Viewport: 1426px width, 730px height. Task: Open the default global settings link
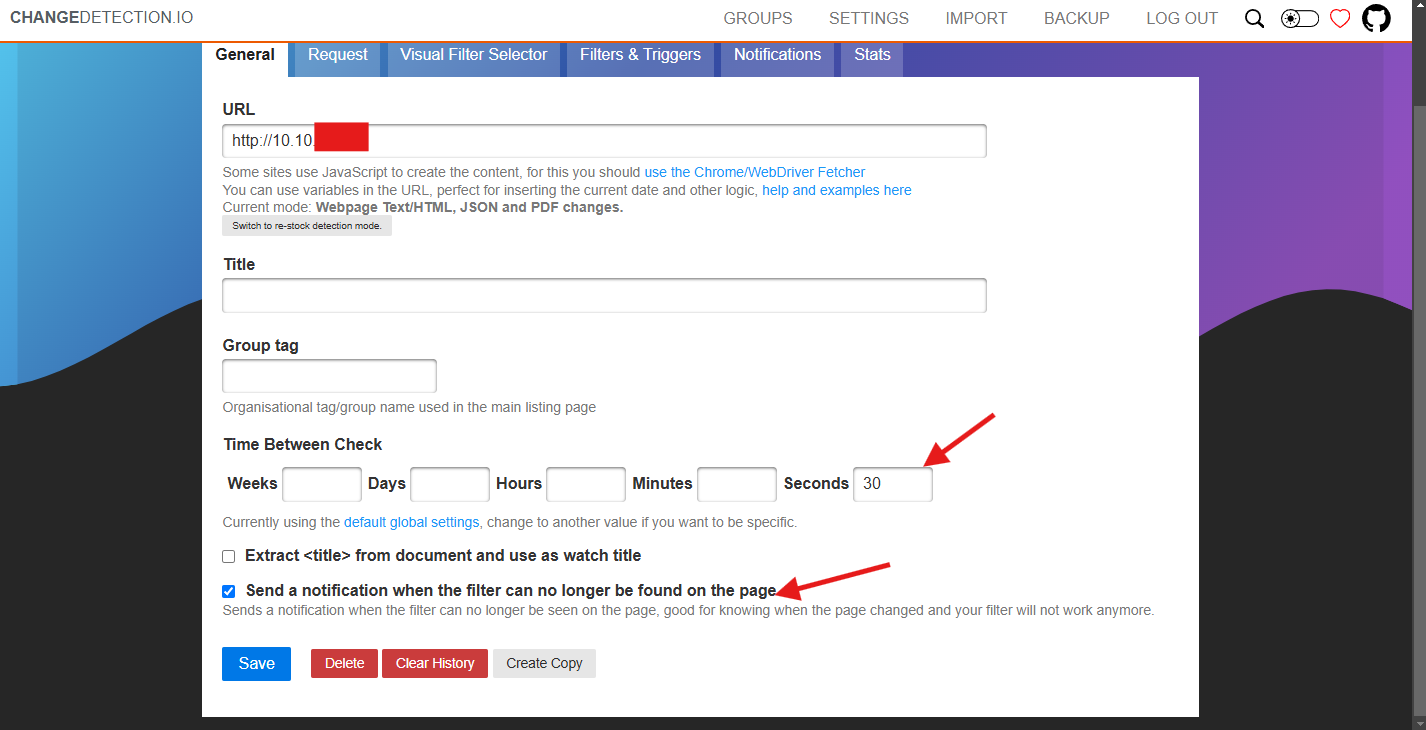(410, 521)
